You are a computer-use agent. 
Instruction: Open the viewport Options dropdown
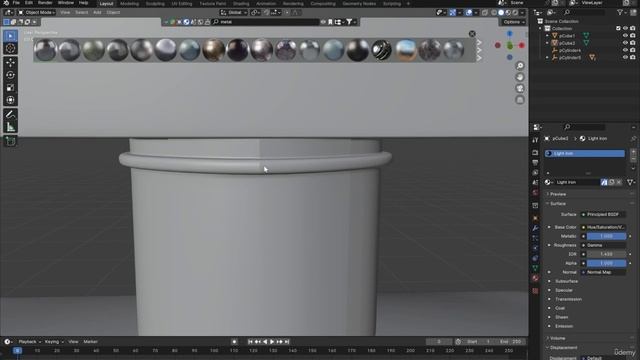(513, 22)
